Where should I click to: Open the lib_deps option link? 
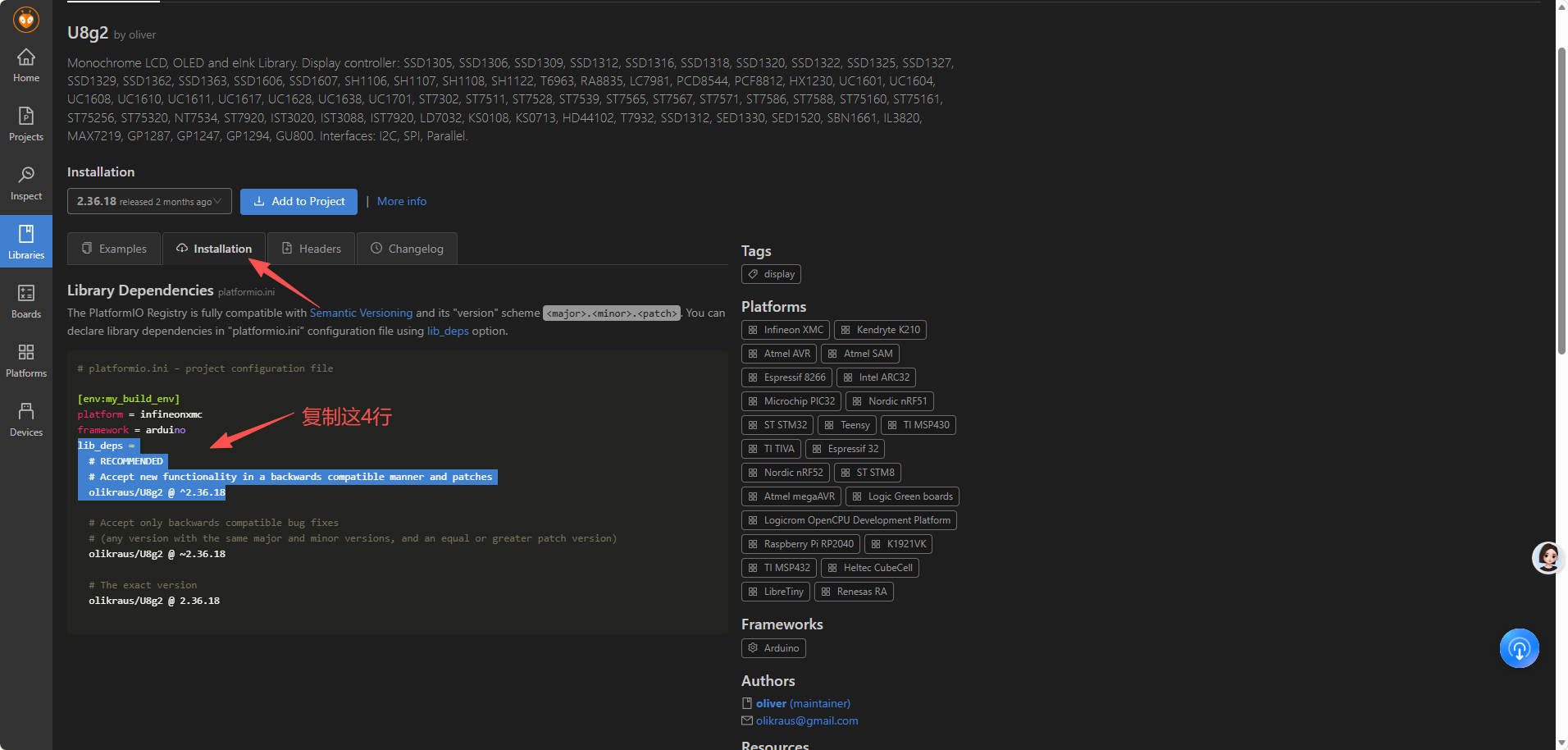pos(448,331)
